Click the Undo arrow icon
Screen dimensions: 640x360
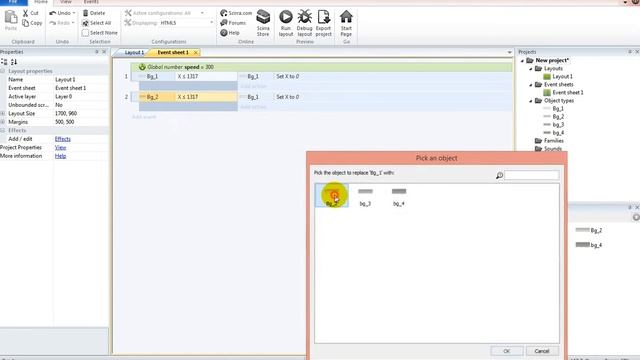point(53,13)
